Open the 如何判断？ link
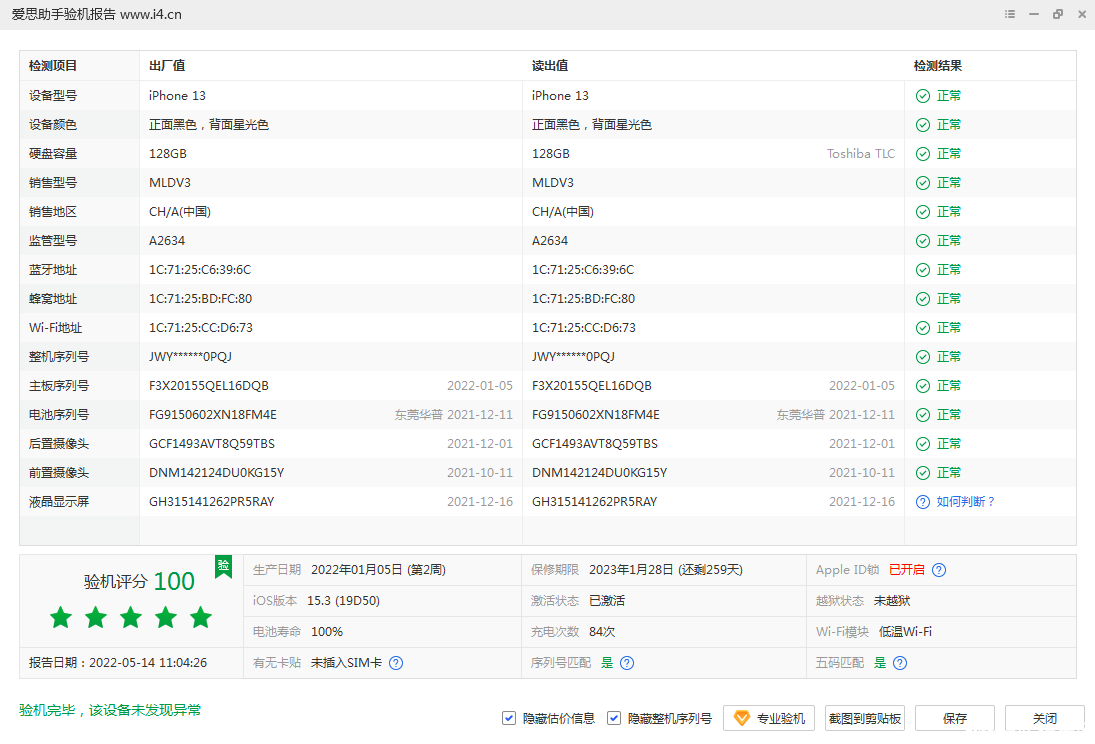Image resolution: width=1095 pixels, height=744 pixels. click(966, 502)
